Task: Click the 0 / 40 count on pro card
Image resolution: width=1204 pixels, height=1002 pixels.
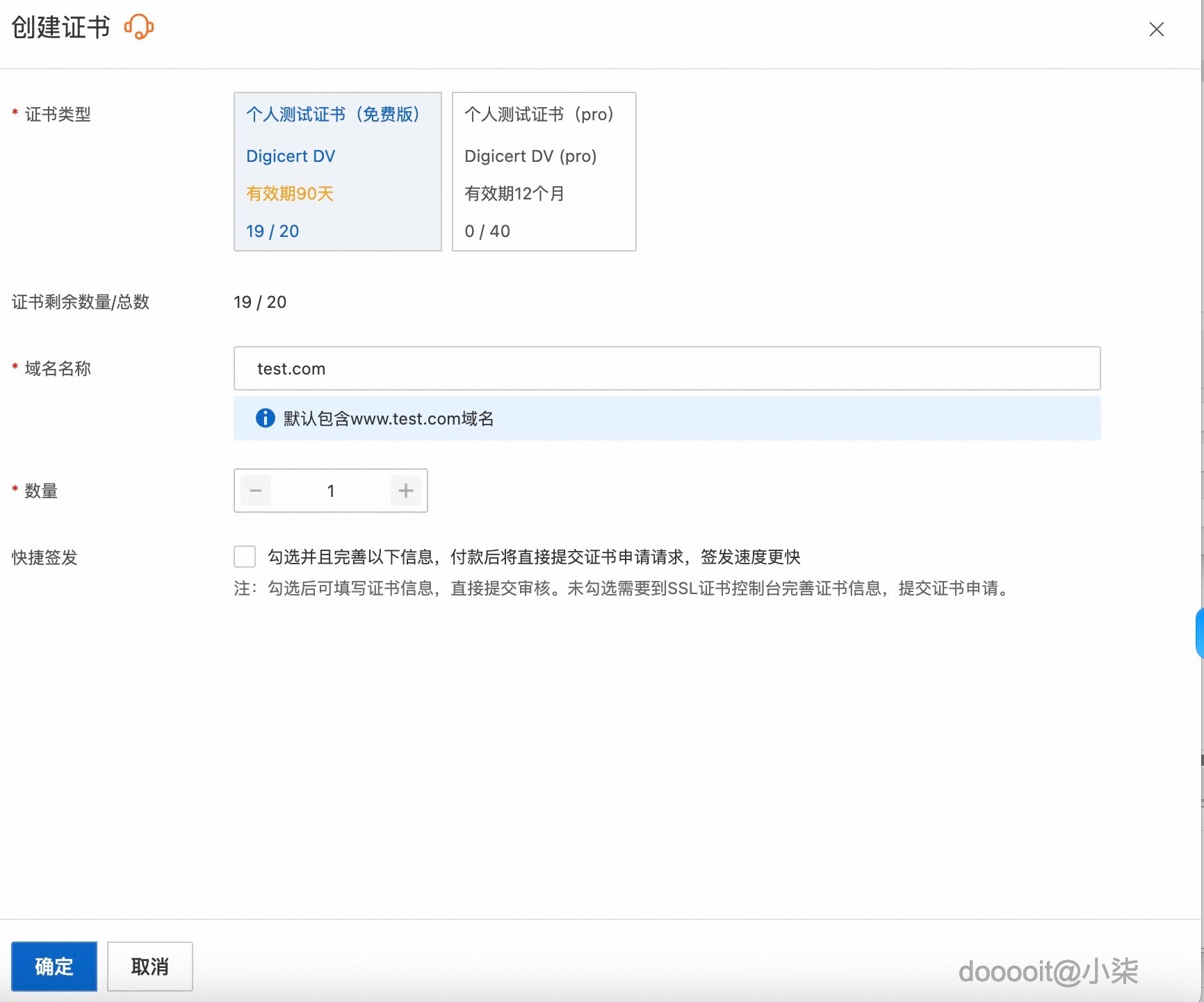Action: [x=487, y=231]
